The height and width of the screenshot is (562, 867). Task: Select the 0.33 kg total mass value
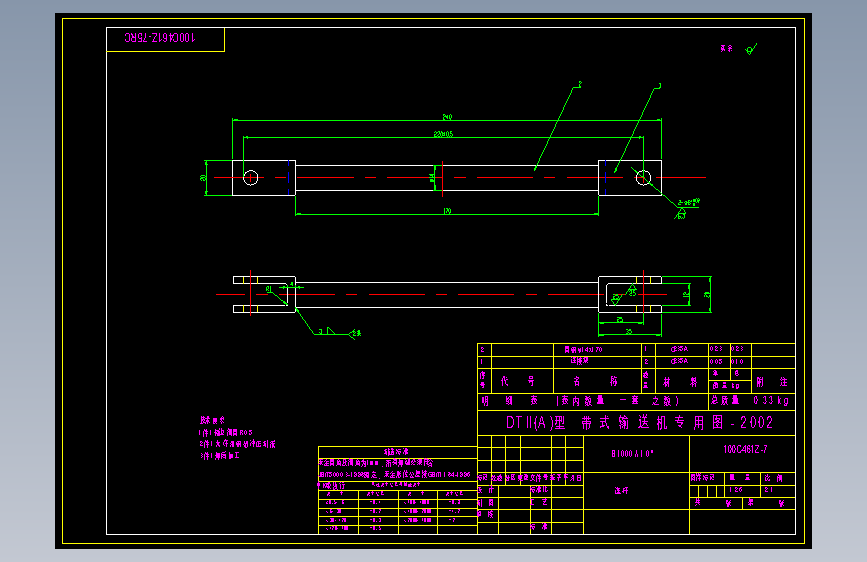click(x=771, y=400)
